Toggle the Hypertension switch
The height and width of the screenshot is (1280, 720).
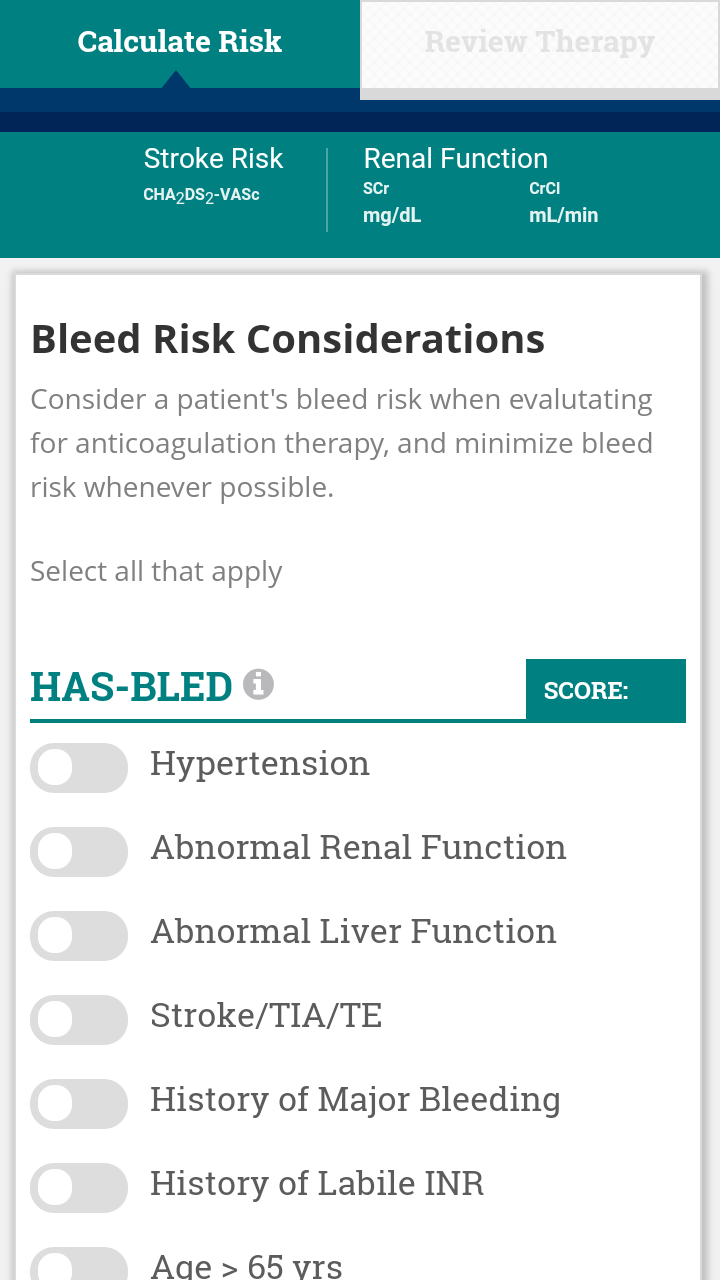pyautogui.click(x=79, y=768)
